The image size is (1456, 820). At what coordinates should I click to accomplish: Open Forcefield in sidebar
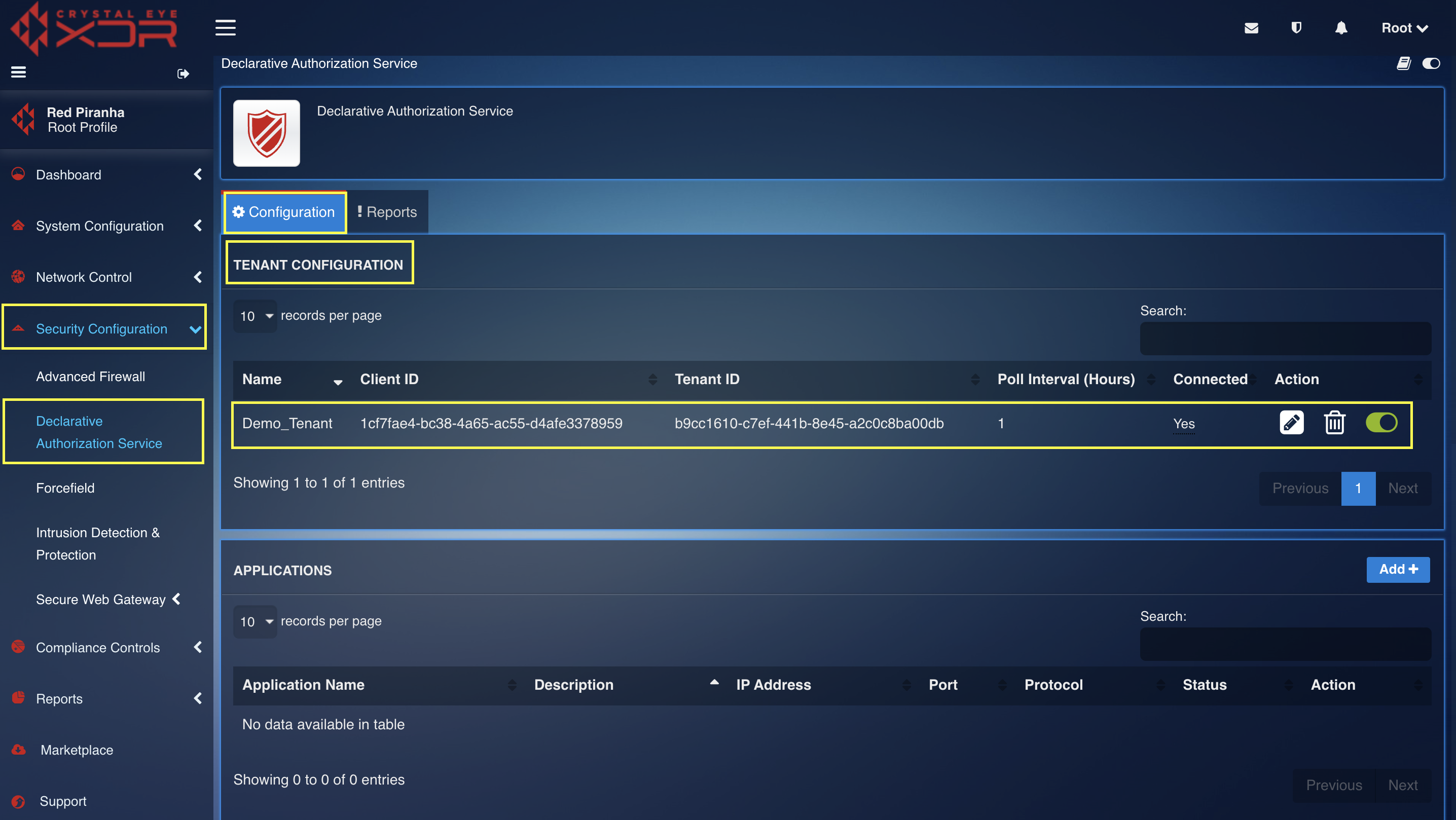65,488
